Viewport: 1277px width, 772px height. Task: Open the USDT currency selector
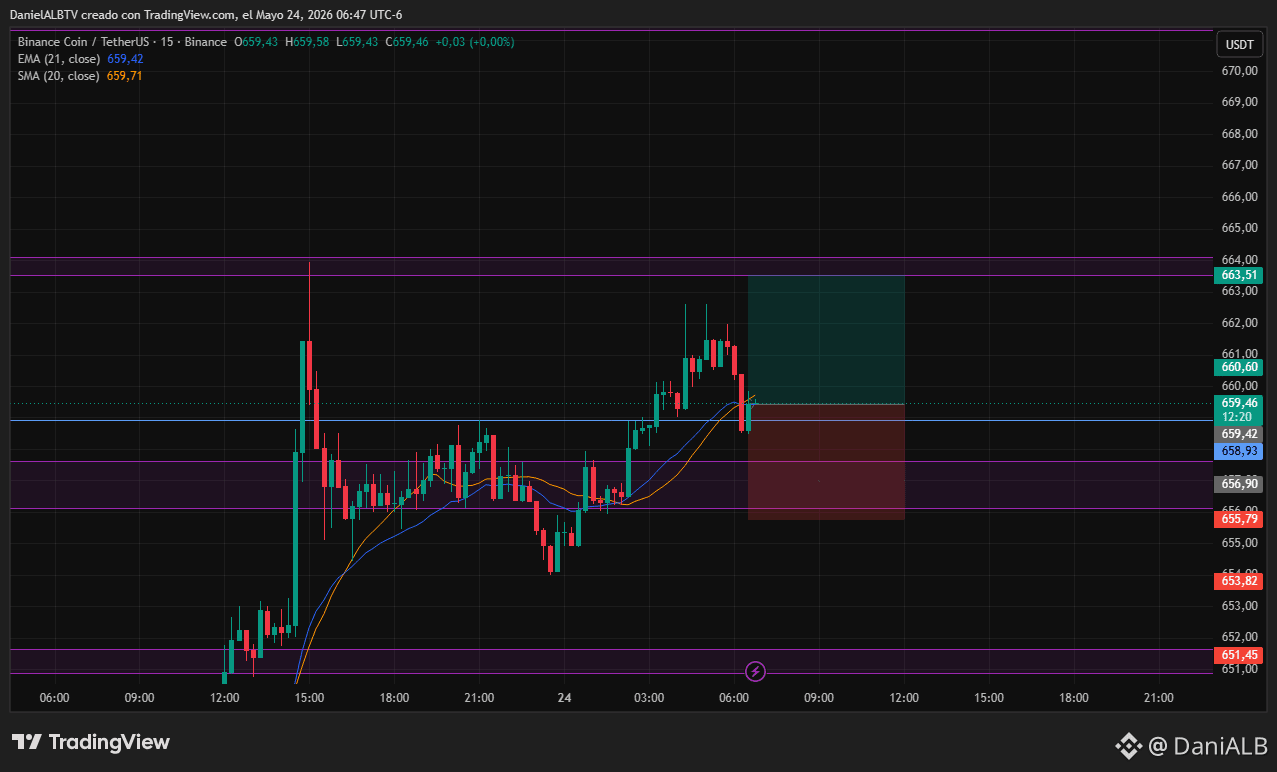pyautogui.click(x=1240, y=45)
